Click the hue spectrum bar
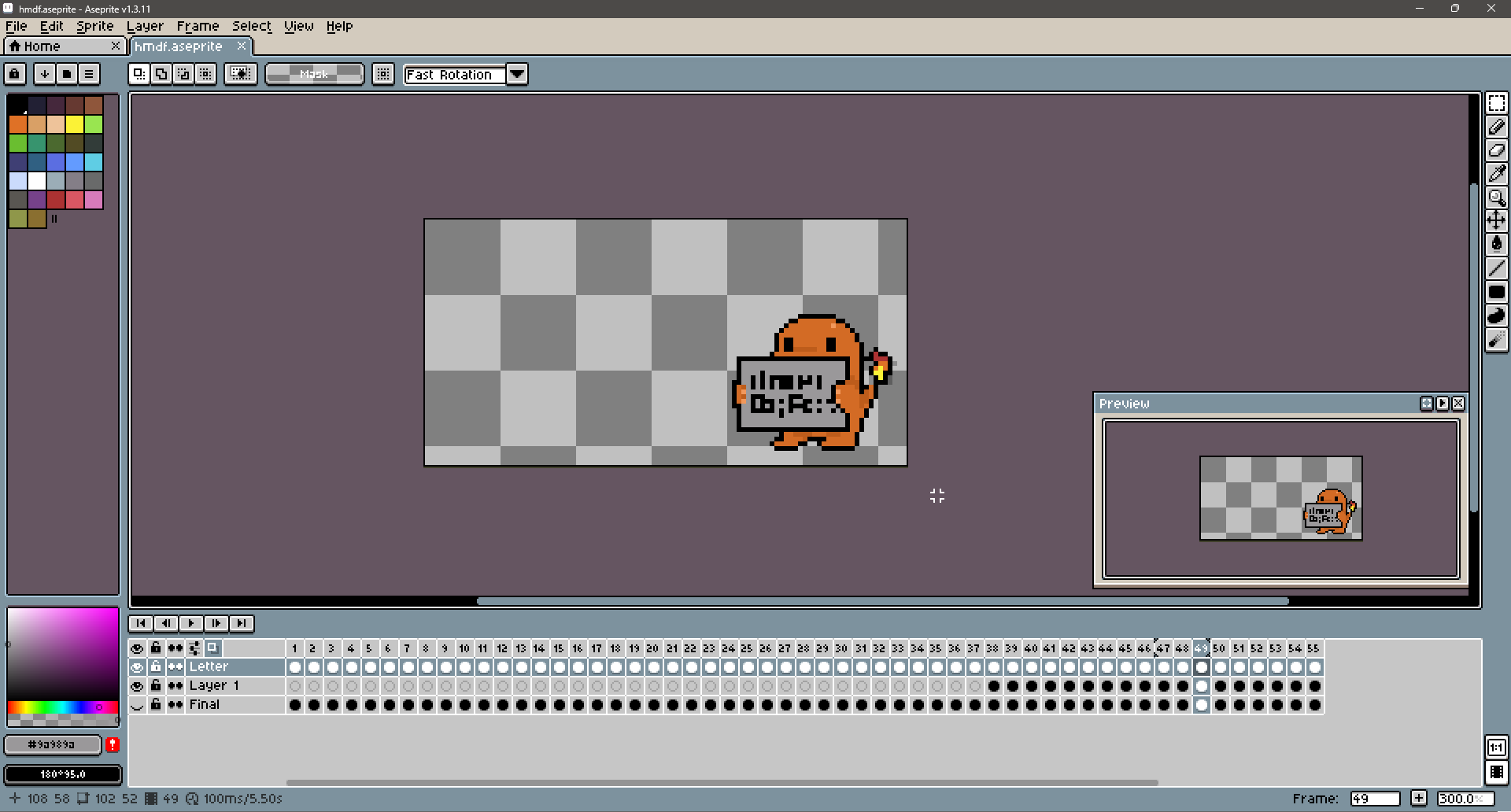The height and width of the screenshot is (812, 1511). coord(63,707)
